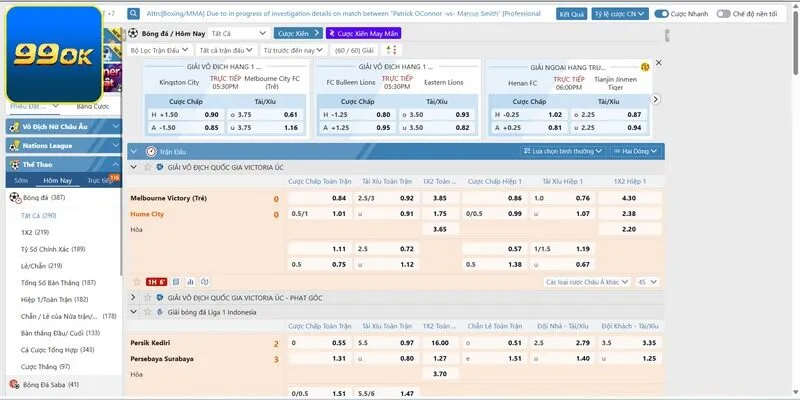Viewport: 800px width, 400px height.
Task: Click the clock icon beside Trận Đấu
Action: (151, 151)
